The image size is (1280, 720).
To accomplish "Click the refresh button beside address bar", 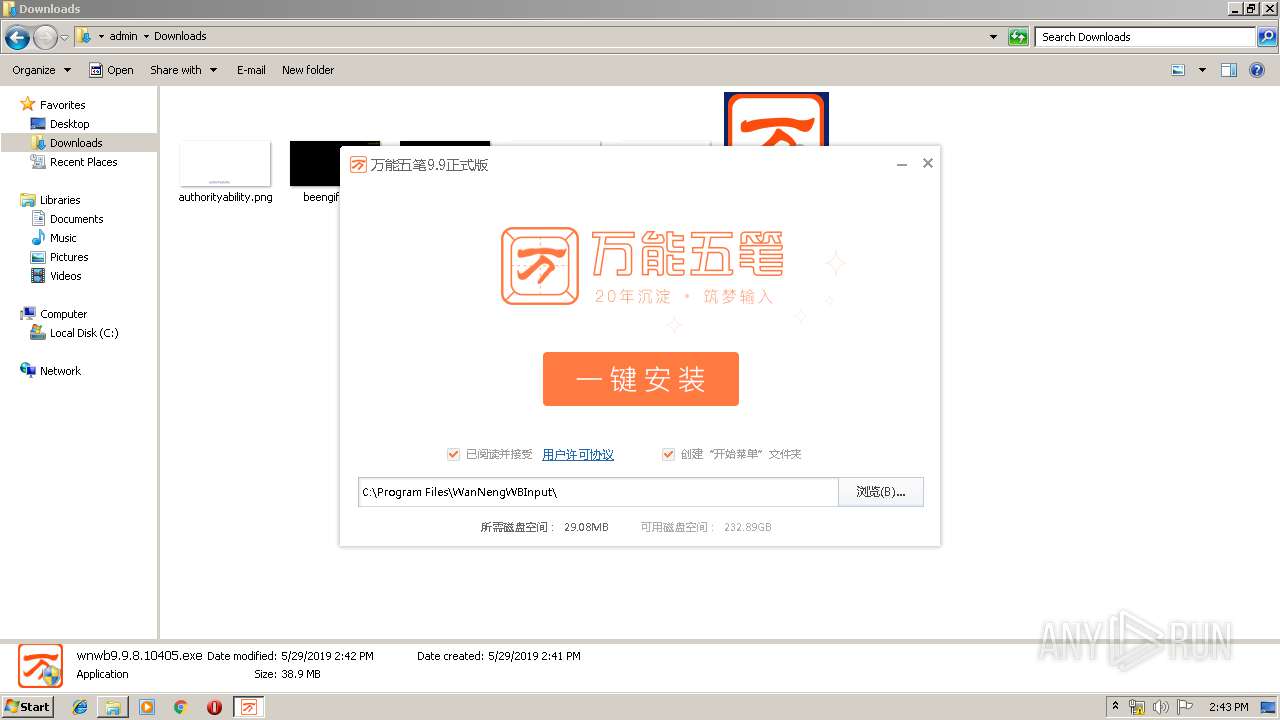I will coord(1018,37).
